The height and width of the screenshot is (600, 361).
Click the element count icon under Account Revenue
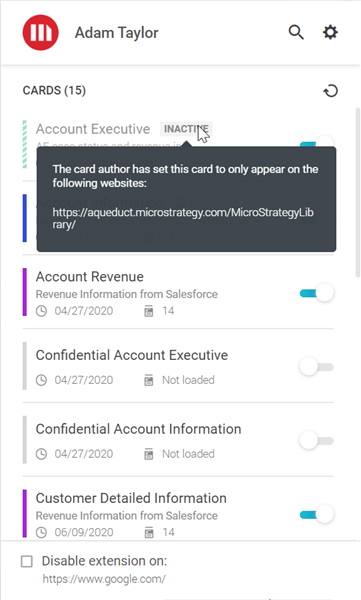pos(149,311)
